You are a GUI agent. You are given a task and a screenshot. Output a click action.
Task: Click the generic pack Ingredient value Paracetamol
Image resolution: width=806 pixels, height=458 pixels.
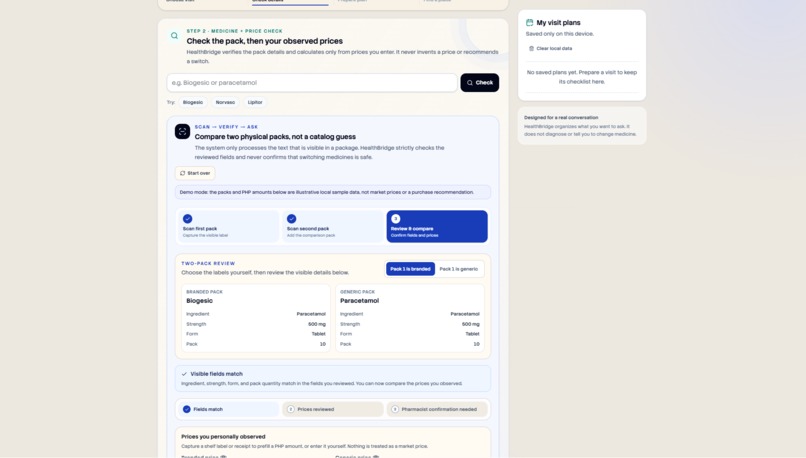tap(465, 314)
